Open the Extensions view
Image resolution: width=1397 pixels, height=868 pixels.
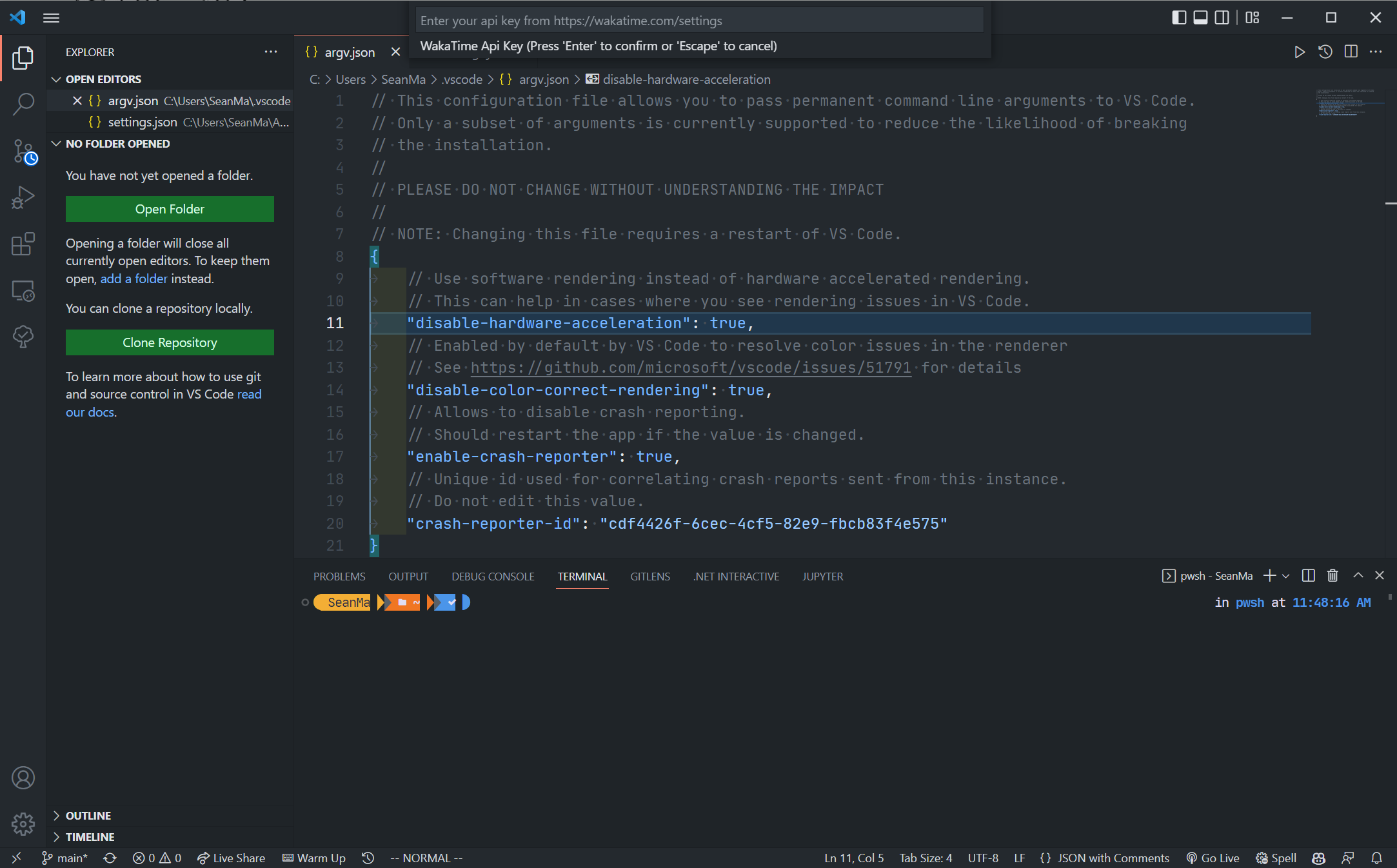23,244
